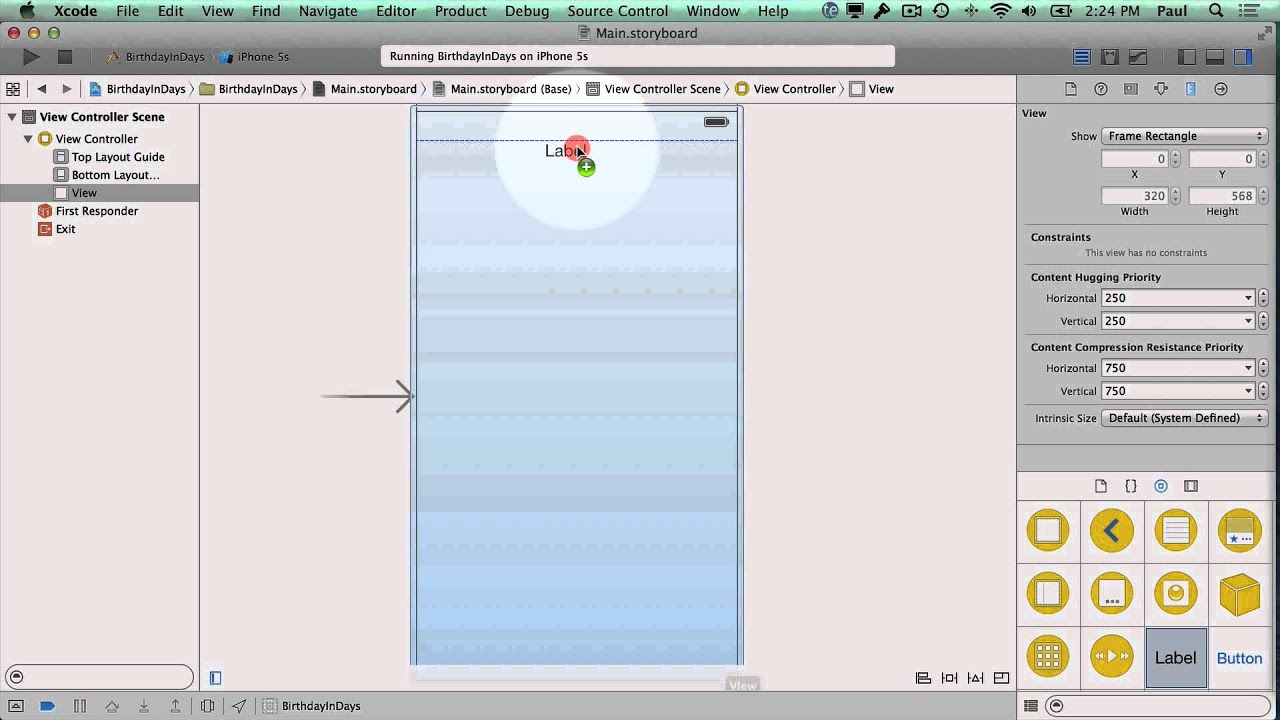Open the Assistant editor (tuxedo icon)

1110,57
